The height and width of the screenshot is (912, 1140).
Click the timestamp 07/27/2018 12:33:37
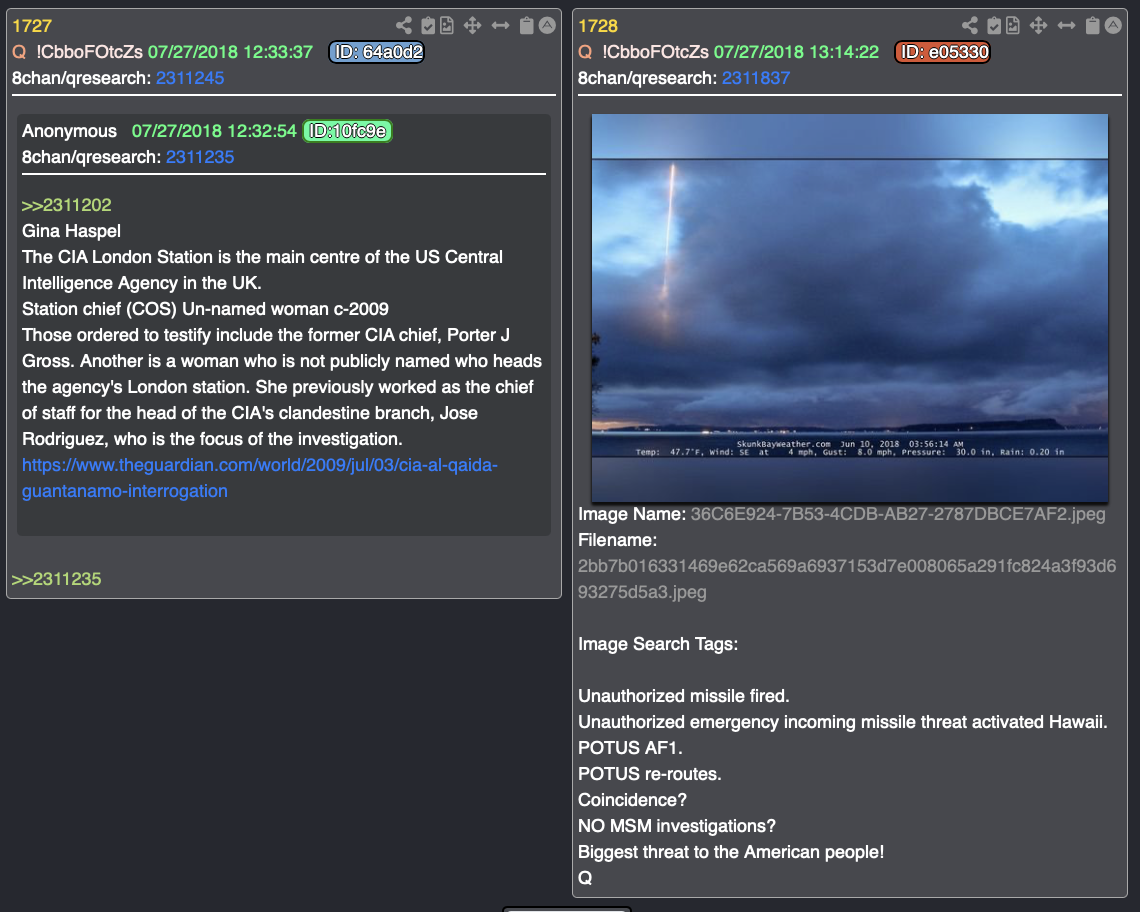pyautogui.click(x=230, y=52)
